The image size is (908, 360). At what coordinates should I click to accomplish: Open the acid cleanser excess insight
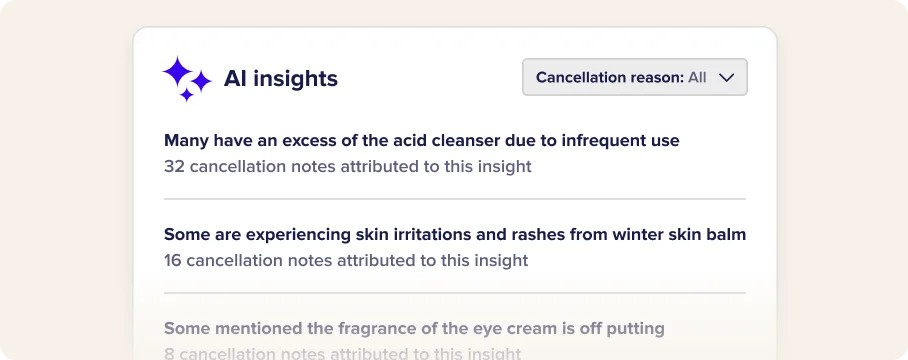422,140
